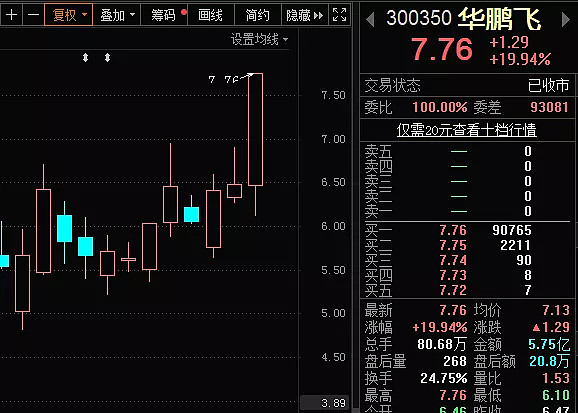Click 均价 value 7.13
The width and height of the screenshot is (578, 413).
(556, 310)
